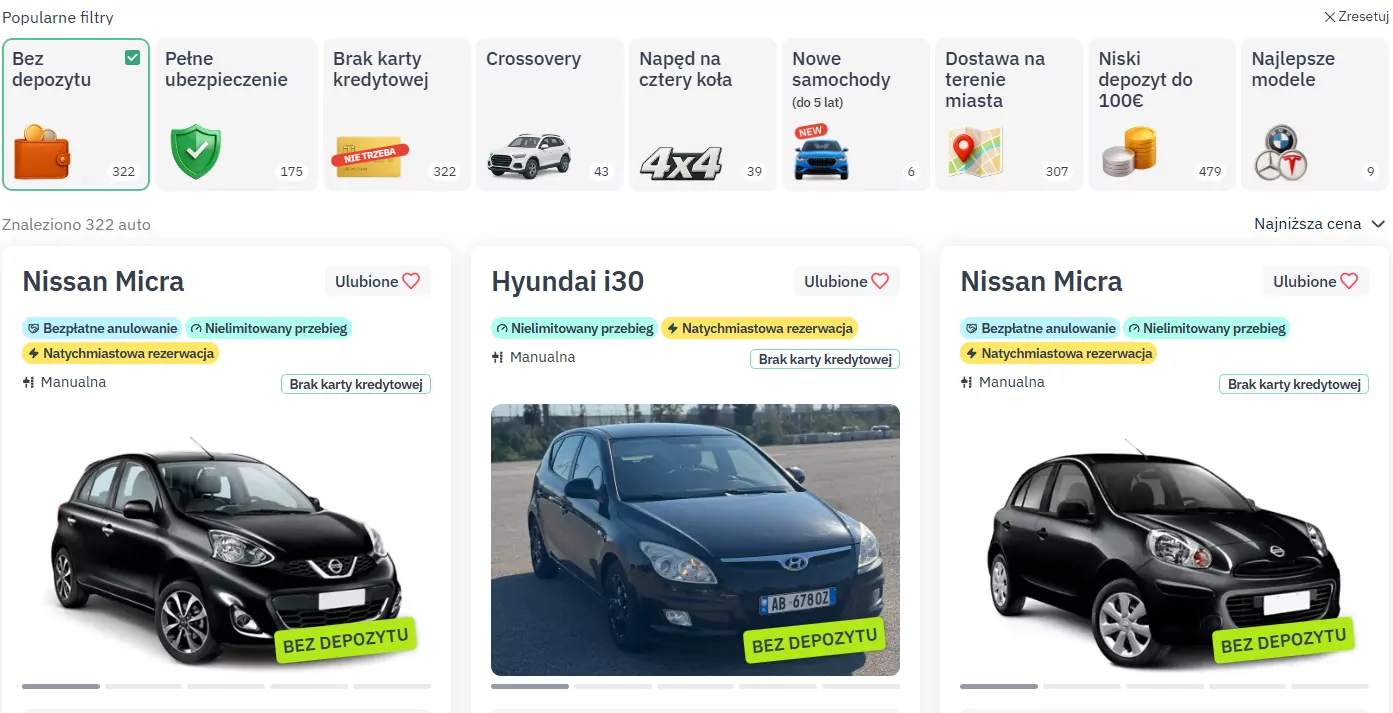
Task: Favorite the Hyundai i30 with Ulubione heart
Action: click(847, 281)
